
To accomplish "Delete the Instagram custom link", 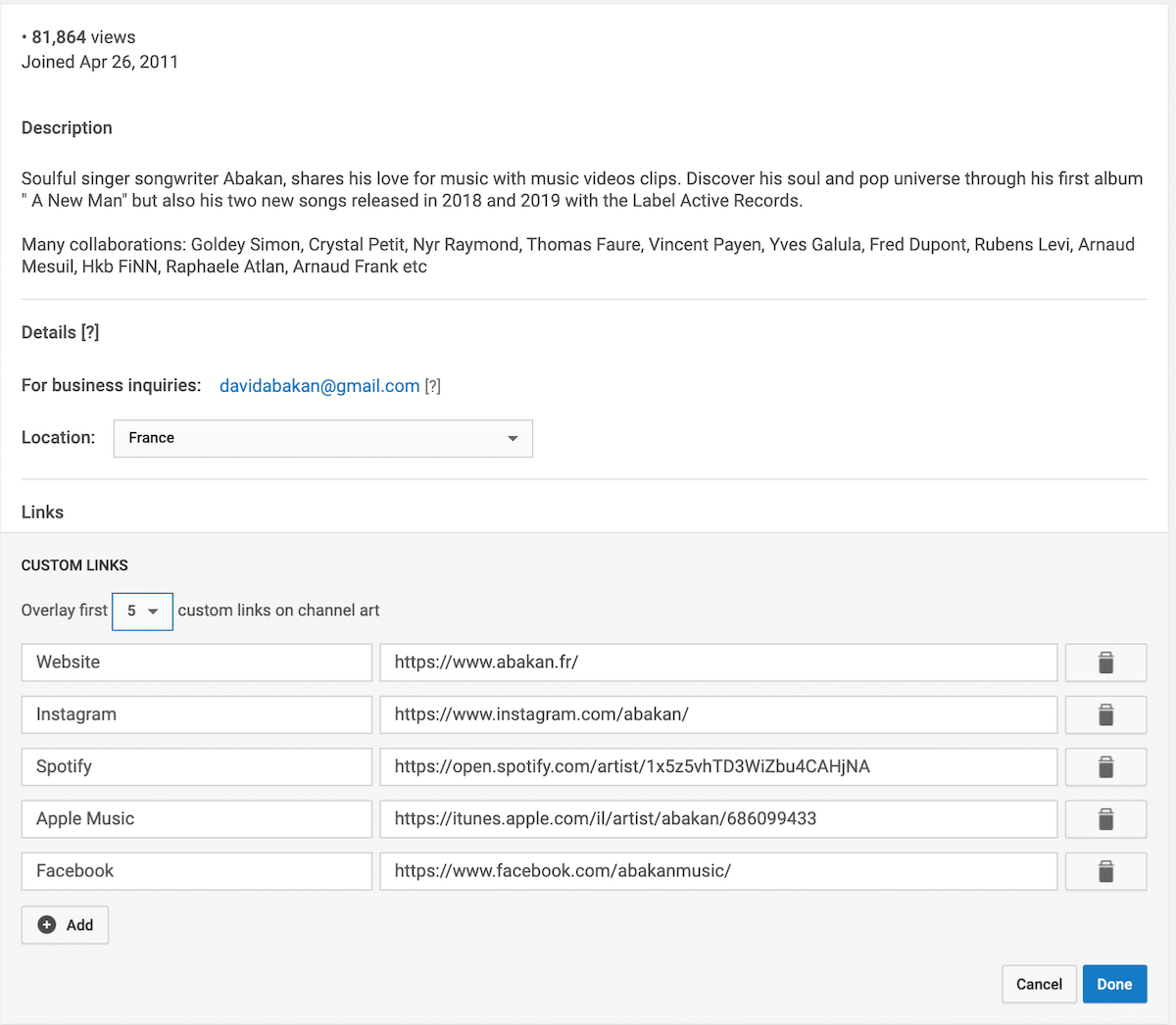I will pyautogui.click(x=1105, y=714).
